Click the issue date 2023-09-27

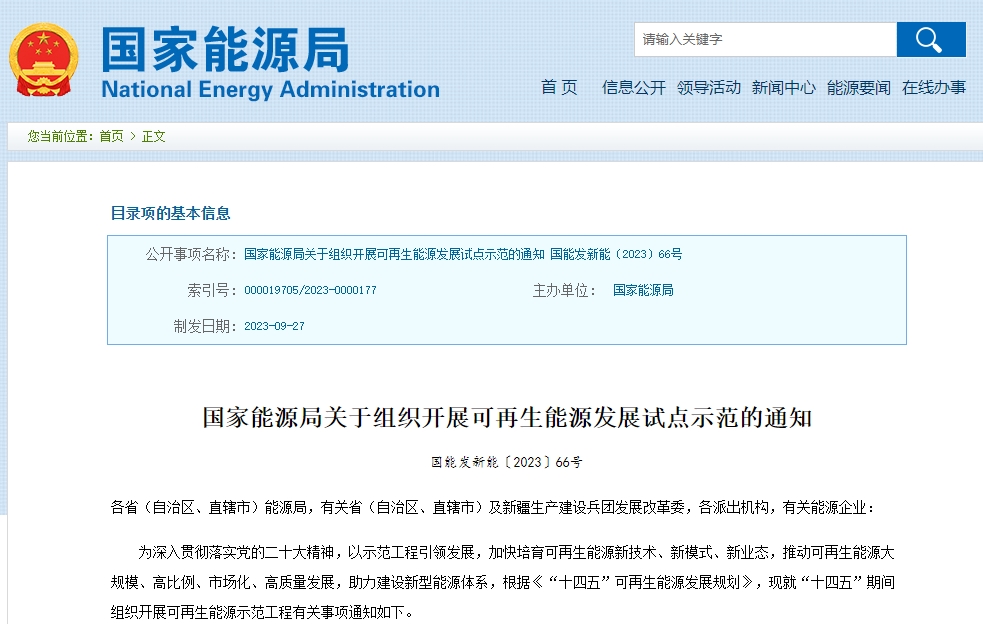274,326
